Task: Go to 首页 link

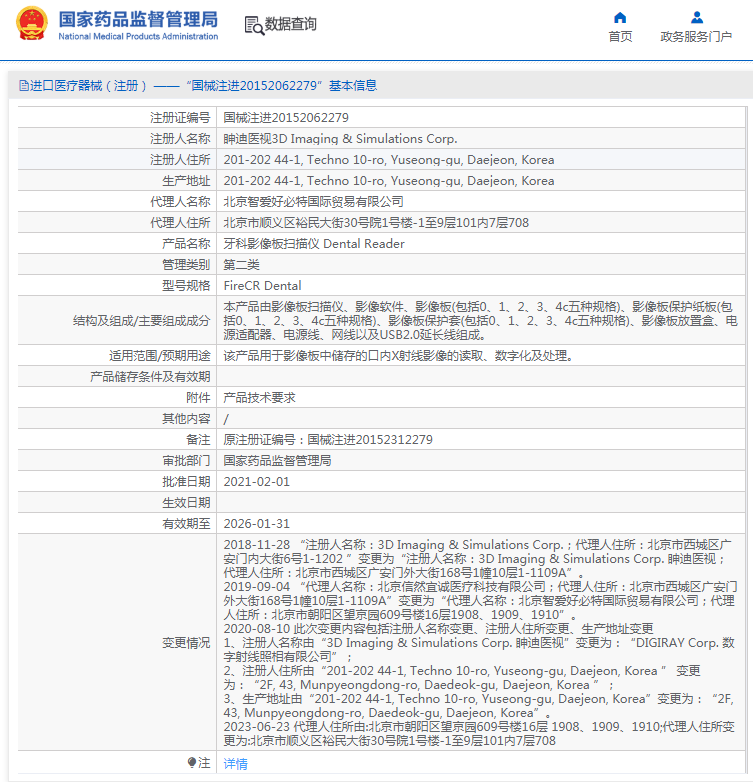Action: pyautogui.click(x=620, y=36)
